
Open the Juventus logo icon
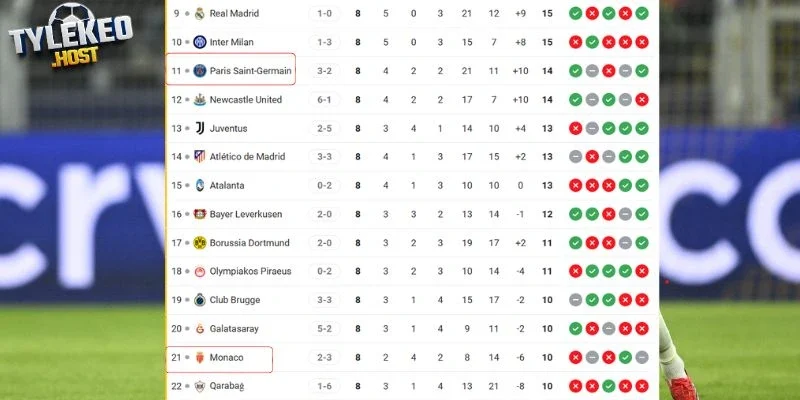[x=200, y=128]
